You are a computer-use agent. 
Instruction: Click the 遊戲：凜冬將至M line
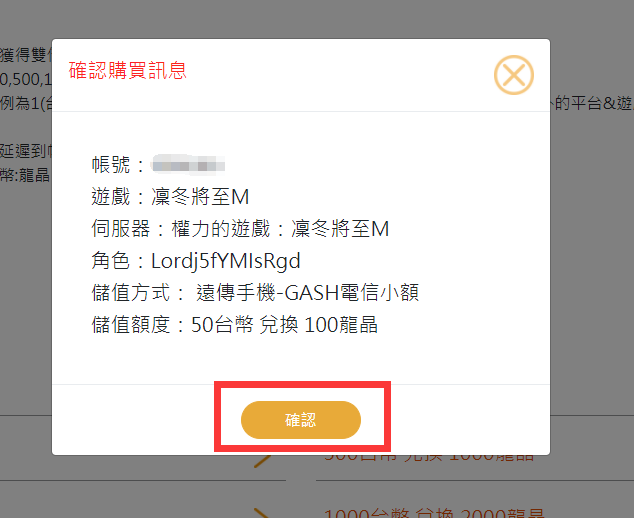[x=169, y=197]
